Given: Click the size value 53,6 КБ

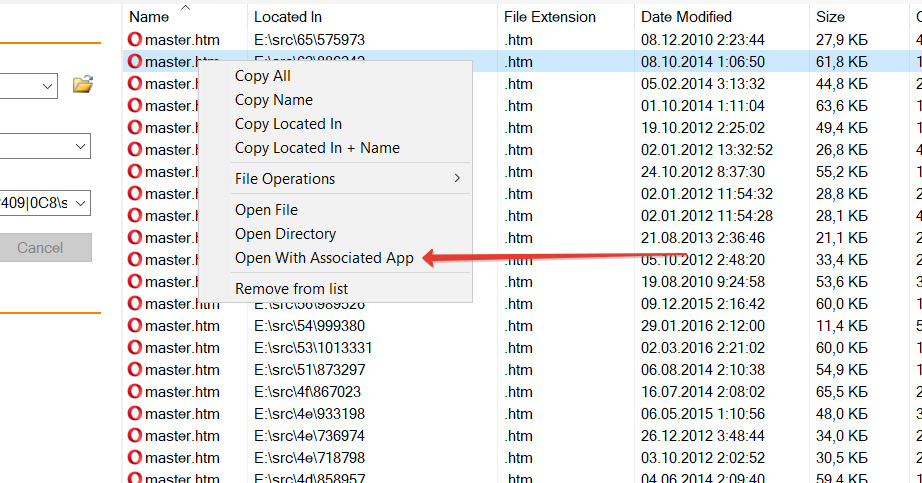Looking at the screenshot, I should point(841,282).
